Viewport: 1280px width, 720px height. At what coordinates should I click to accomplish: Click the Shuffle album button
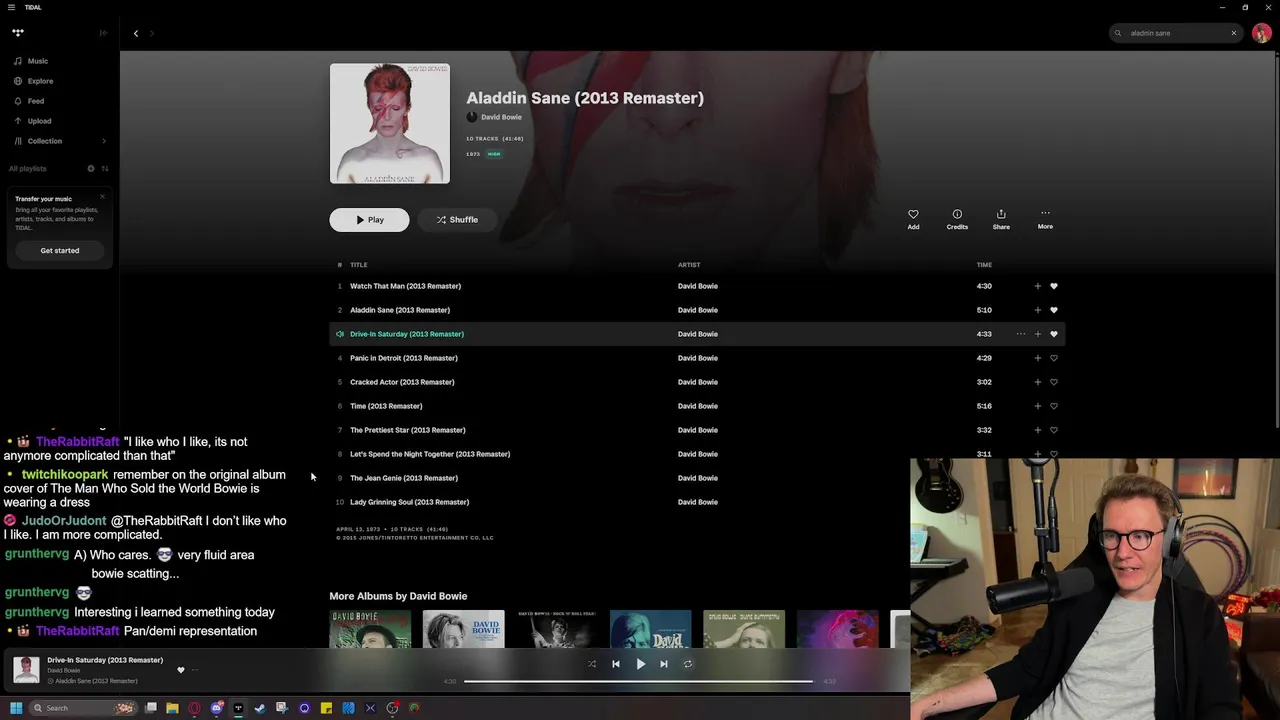457,220
